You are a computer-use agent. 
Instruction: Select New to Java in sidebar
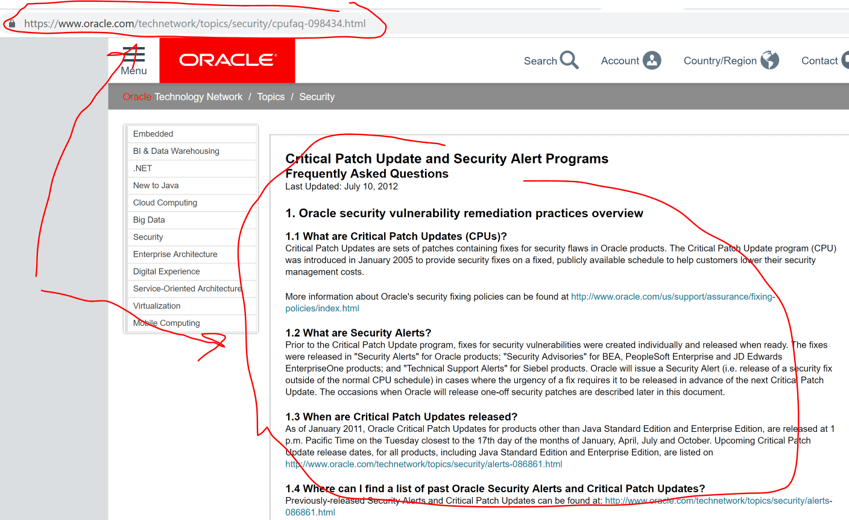pyautogui.click(x=191, y=185)
